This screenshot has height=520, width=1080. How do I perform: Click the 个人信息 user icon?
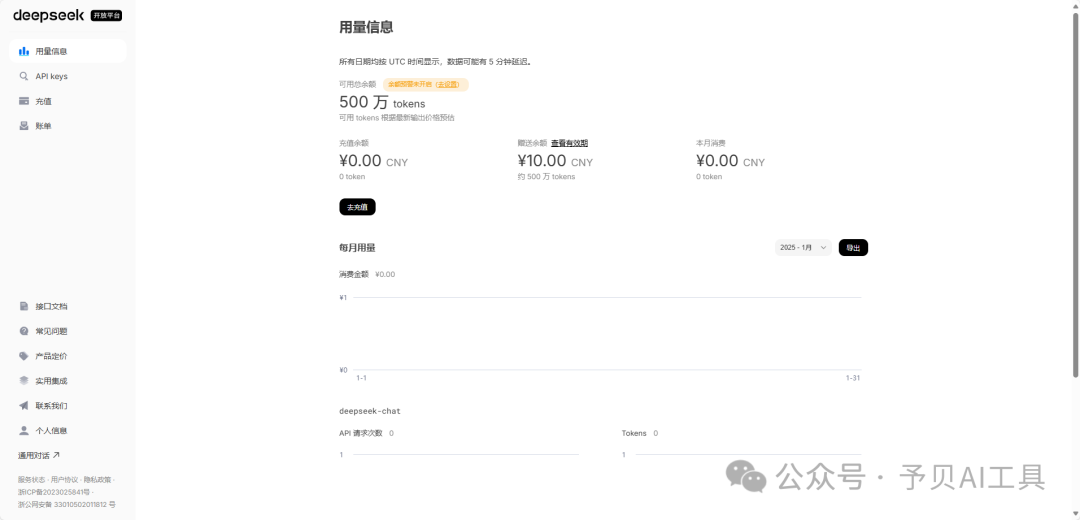24,431
